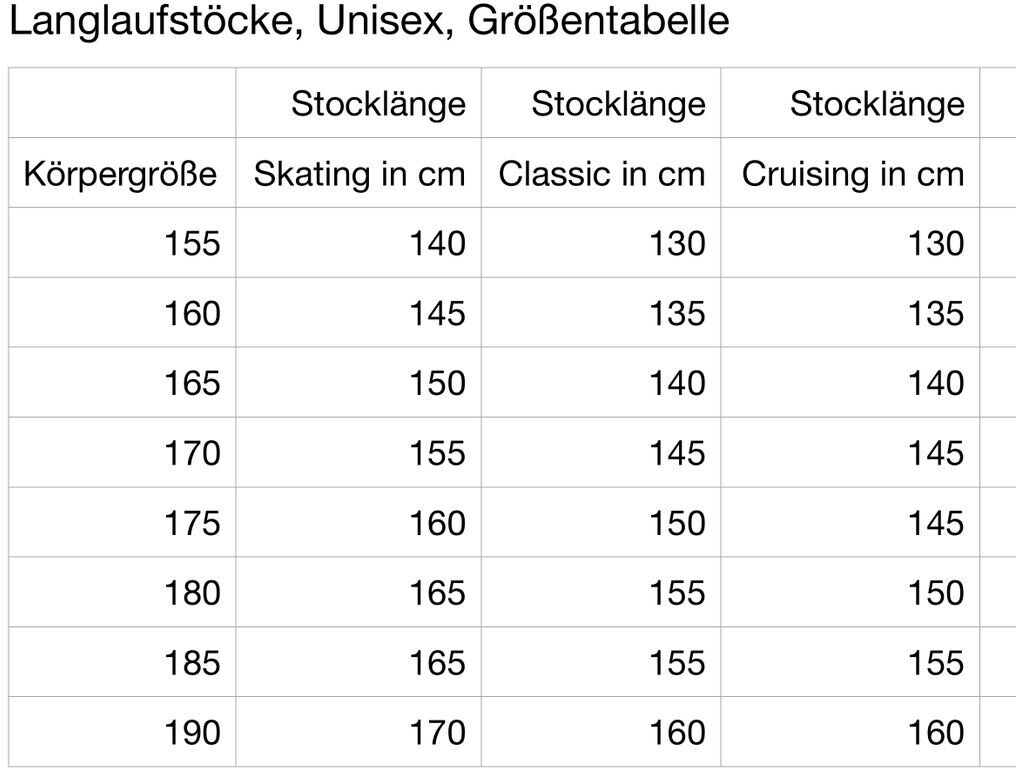Image resolution: width=1016 pixels, height=768 pixels.
Task: Click the "Cruising in cm" column header
Action: pos(852,174)
